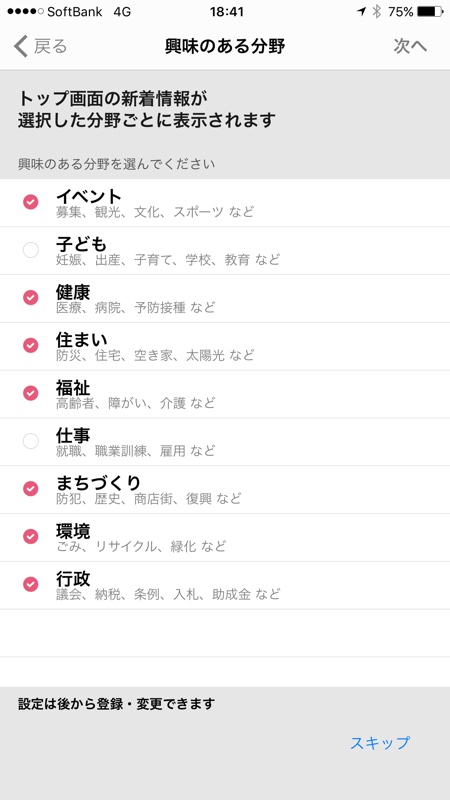Click the スキップ link
The height and width of the screenshot is (800, 450).
pyautogui.click(x=380, y=743)
